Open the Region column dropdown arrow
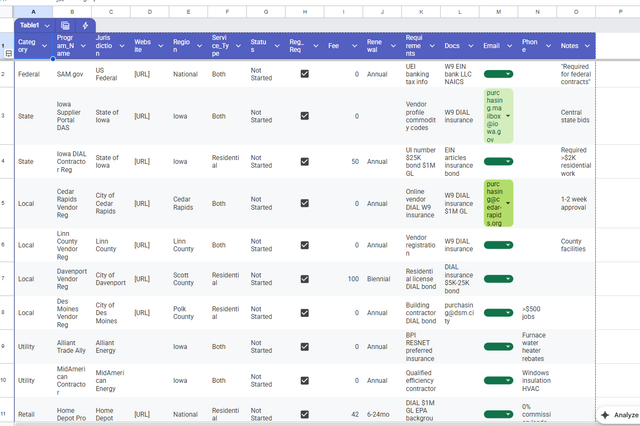This screenshot has width=640, height=426. point(200,46)
